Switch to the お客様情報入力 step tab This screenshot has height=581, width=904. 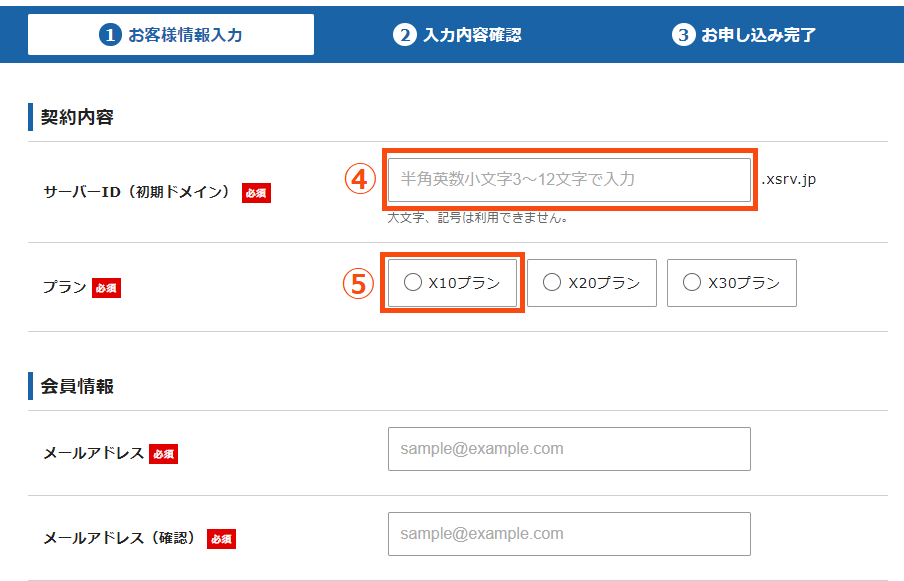pos(169,33)
